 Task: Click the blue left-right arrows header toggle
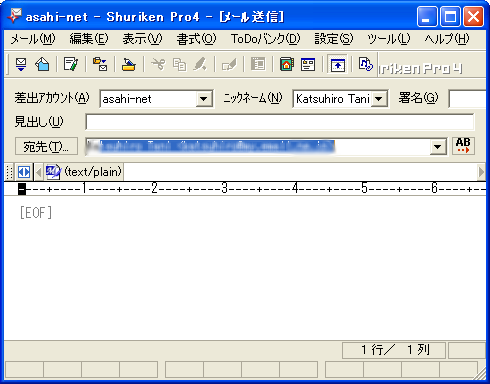point(24,172)
